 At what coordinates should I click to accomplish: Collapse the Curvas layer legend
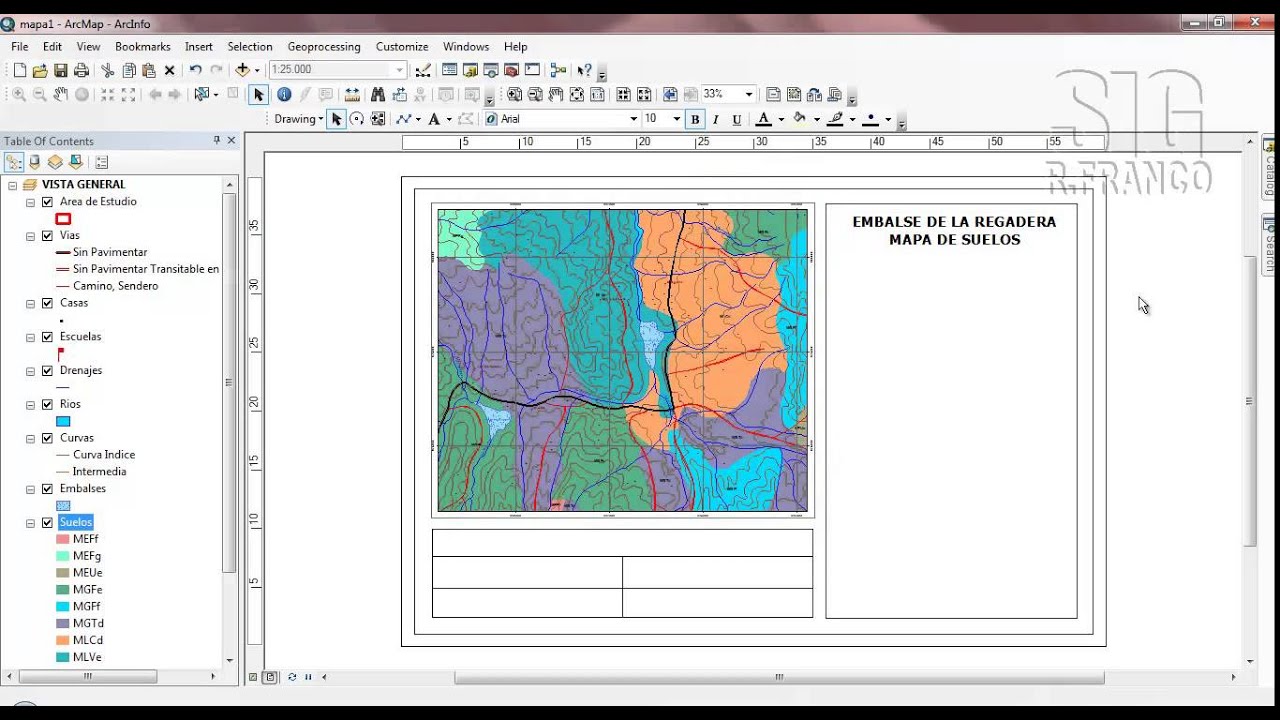31,438
